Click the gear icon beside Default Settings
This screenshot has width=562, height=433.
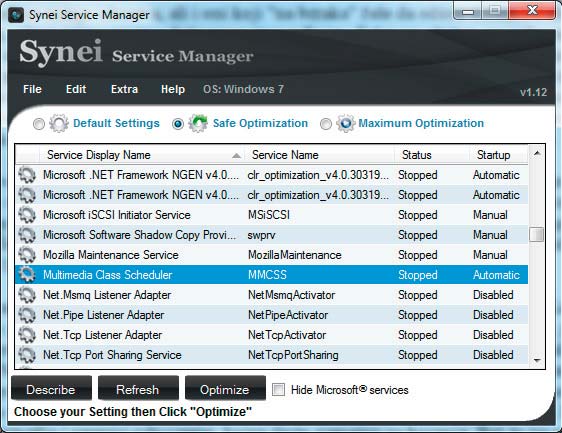(x=59, y=123)
